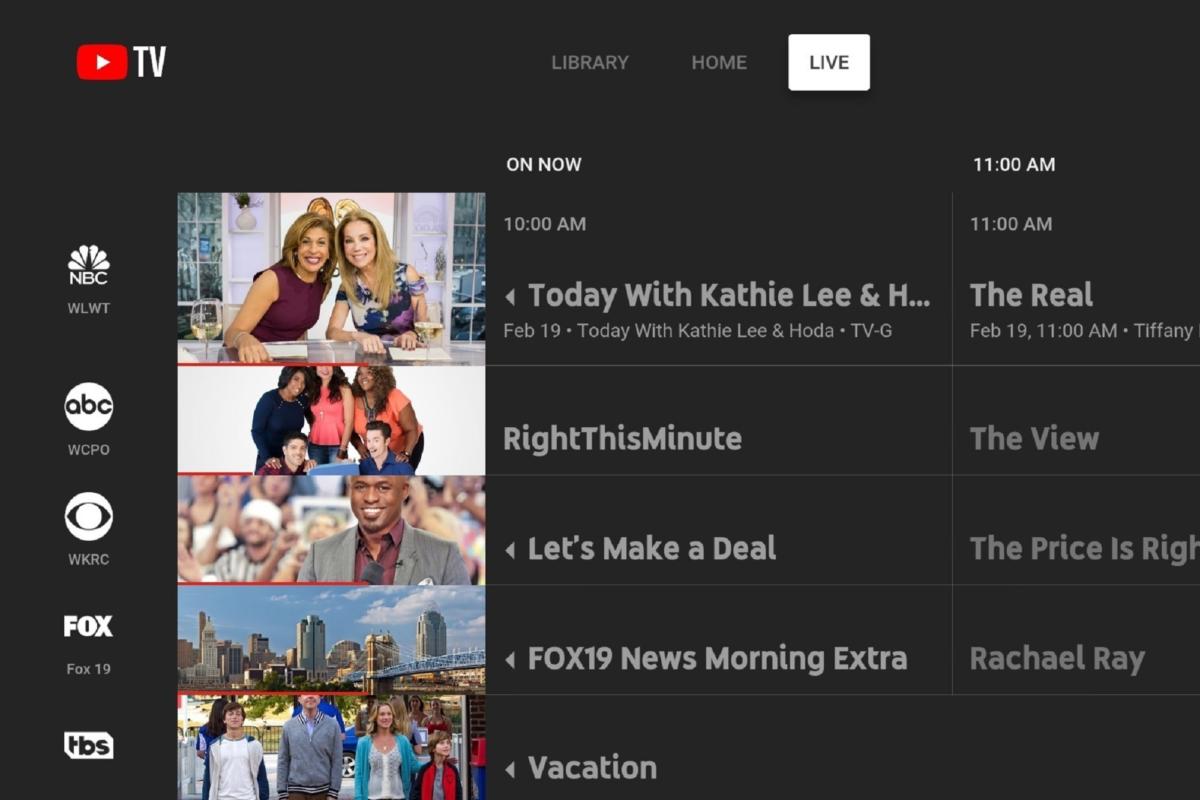This screenshot has width=1200, height=800.
Task: Select the TBS channel logo
Action: (x=89, y=745)
